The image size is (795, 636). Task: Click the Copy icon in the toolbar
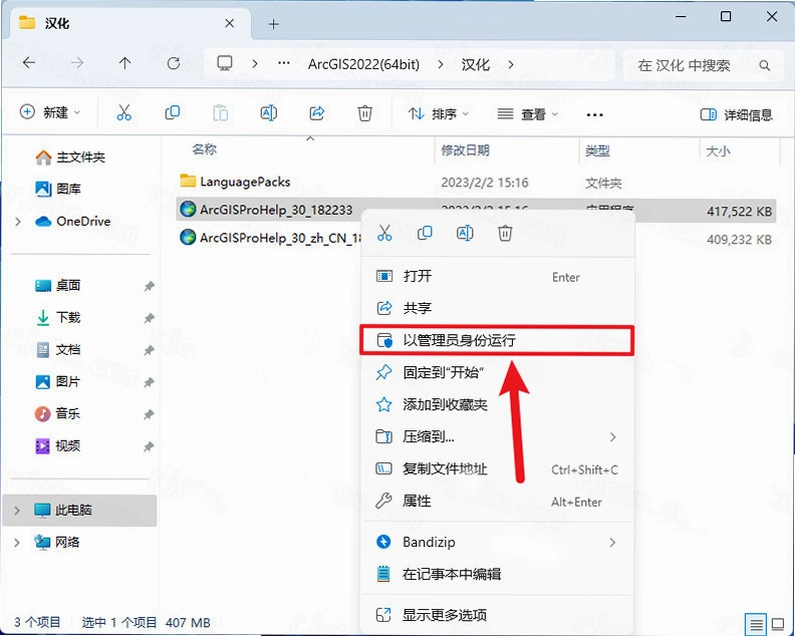[172, 113]
